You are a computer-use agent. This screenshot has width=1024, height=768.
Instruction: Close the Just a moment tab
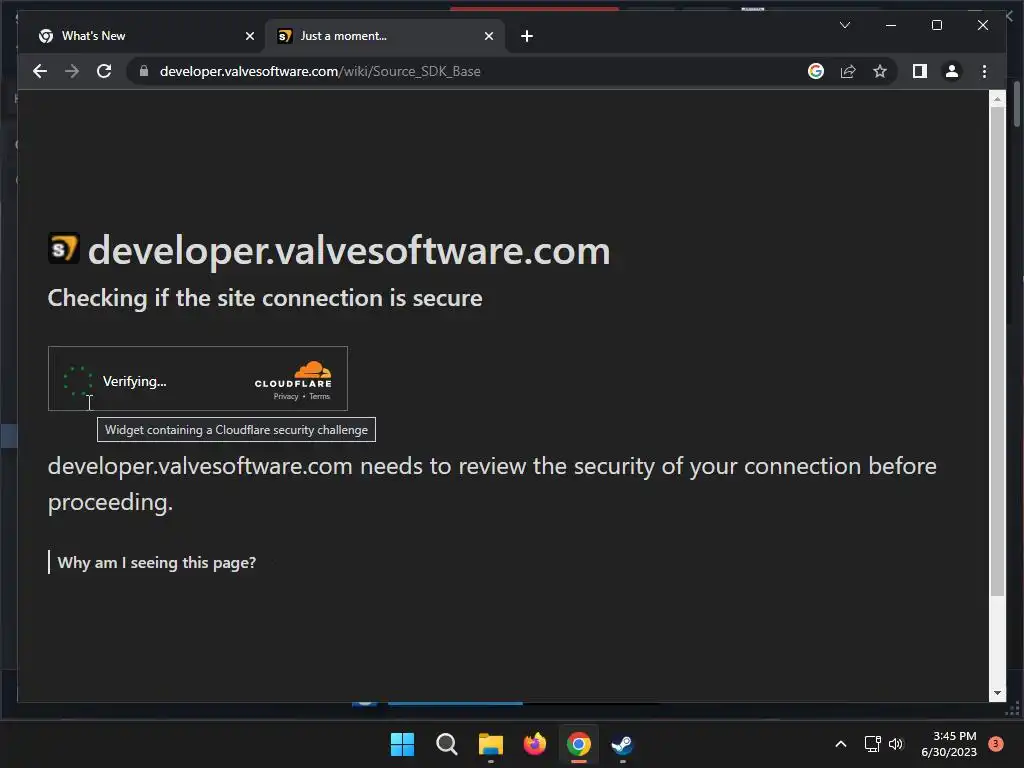[x=488, y=36]
